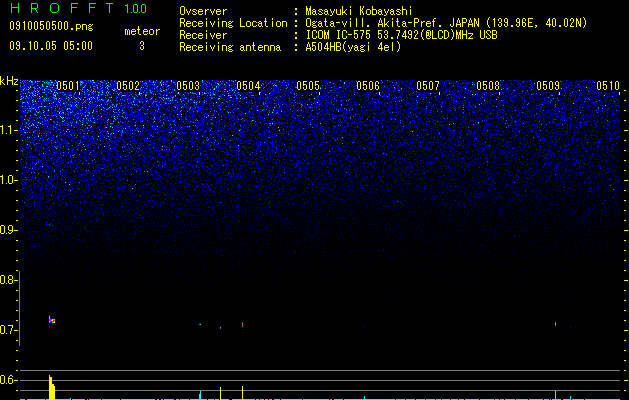Select the 0503 time axis label
This screenshot has height=400, width=629.
pyautogui.click(x=188, y=86)
